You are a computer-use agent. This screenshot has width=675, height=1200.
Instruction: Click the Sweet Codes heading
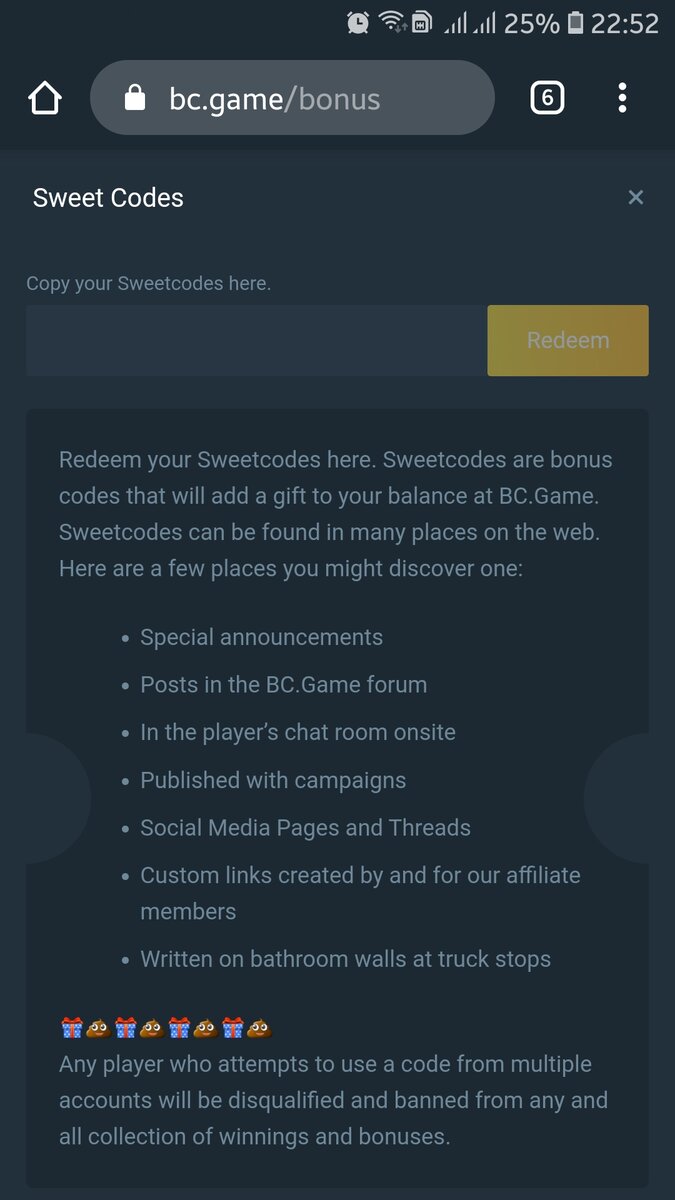click(108, 198)
